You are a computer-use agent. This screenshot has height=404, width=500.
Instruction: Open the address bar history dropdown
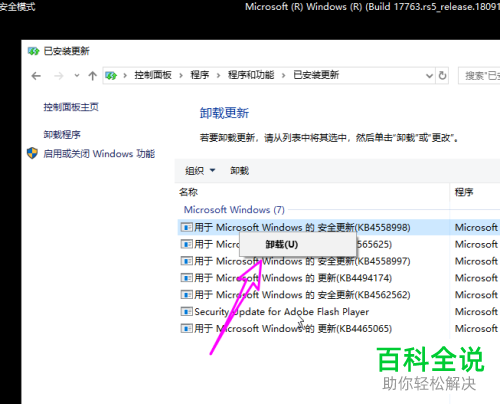(429, 76)
